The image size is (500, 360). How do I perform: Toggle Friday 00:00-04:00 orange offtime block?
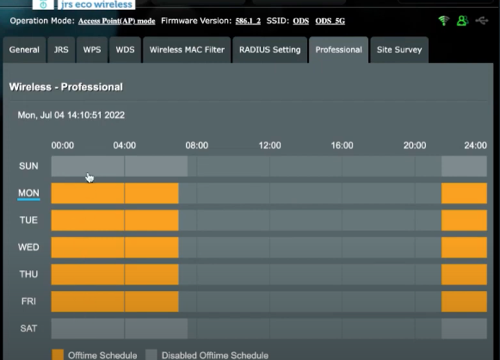pyautogui.click(x=88, y=301)
